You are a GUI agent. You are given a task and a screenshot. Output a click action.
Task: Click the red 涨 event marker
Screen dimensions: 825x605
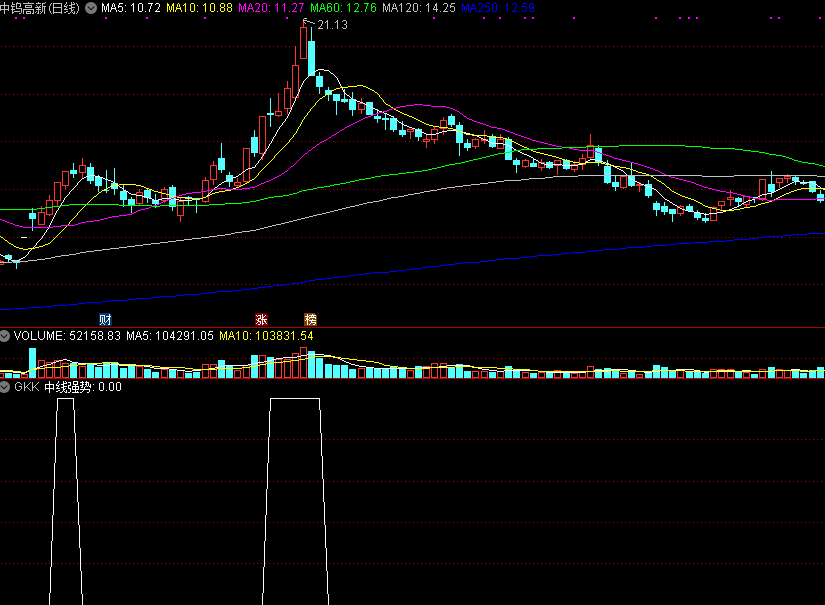pyautogui.click(x=261, y=319)
